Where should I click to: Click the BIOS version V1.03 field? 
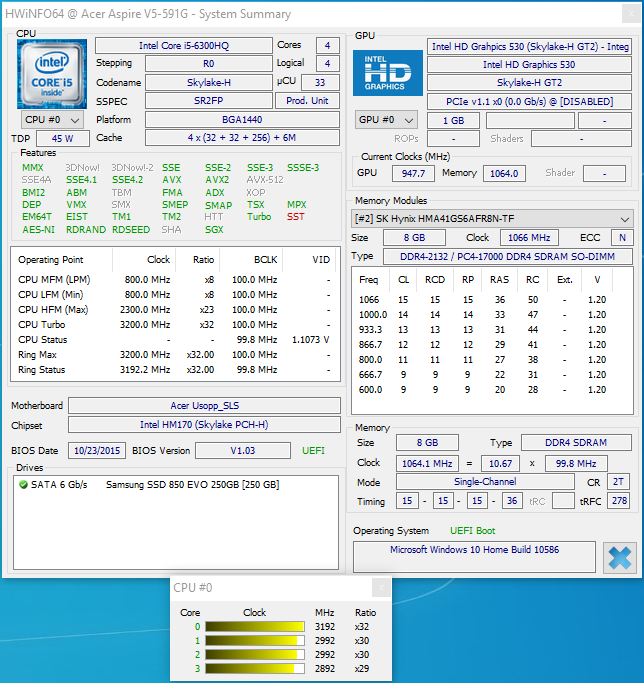pos(243,450)
